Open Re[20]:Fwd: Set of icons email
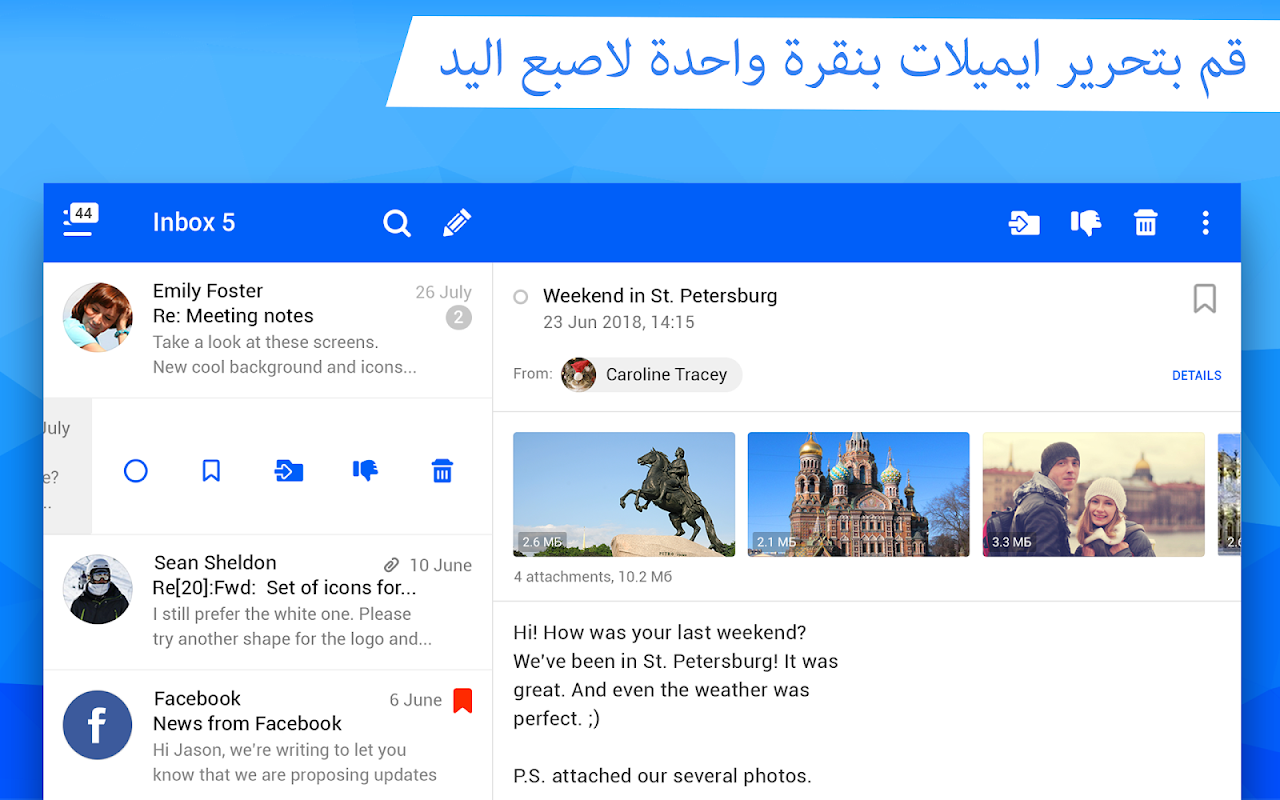The height and width of the screenshot is (800, 1280). point(268,602)
